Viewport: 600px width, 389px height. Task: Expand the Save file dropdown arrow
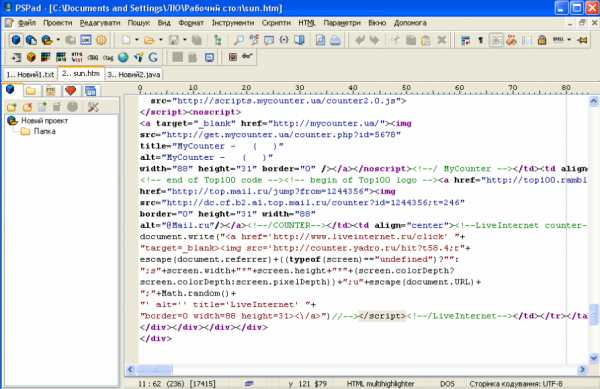tap(184, 40)
